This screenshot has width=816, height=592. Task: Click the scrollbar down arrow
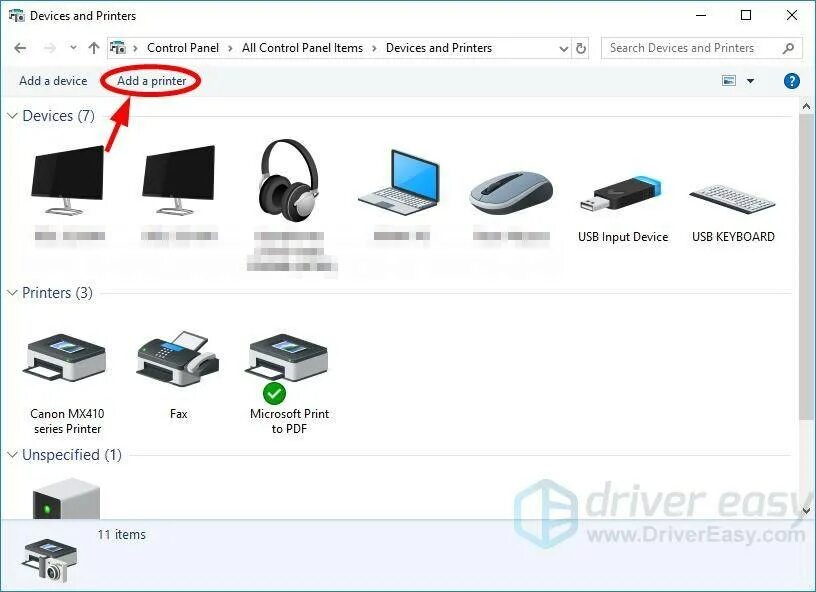click(x=806, y=511)
